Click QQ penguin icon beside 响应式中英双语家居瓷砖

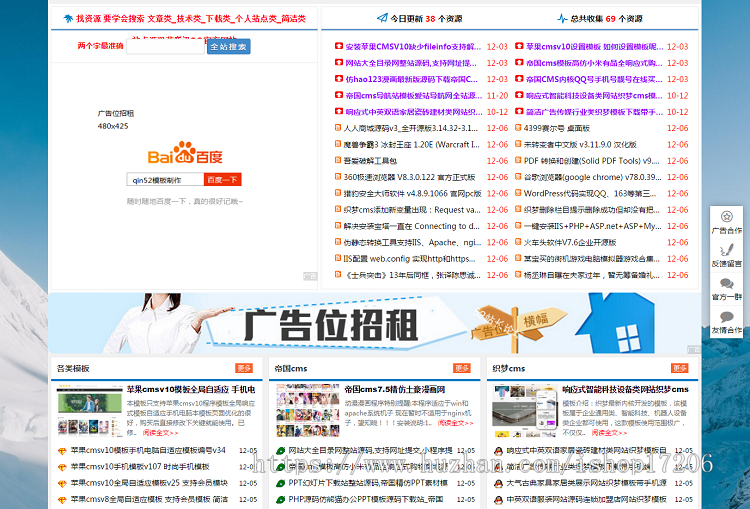tap(498, 451)
